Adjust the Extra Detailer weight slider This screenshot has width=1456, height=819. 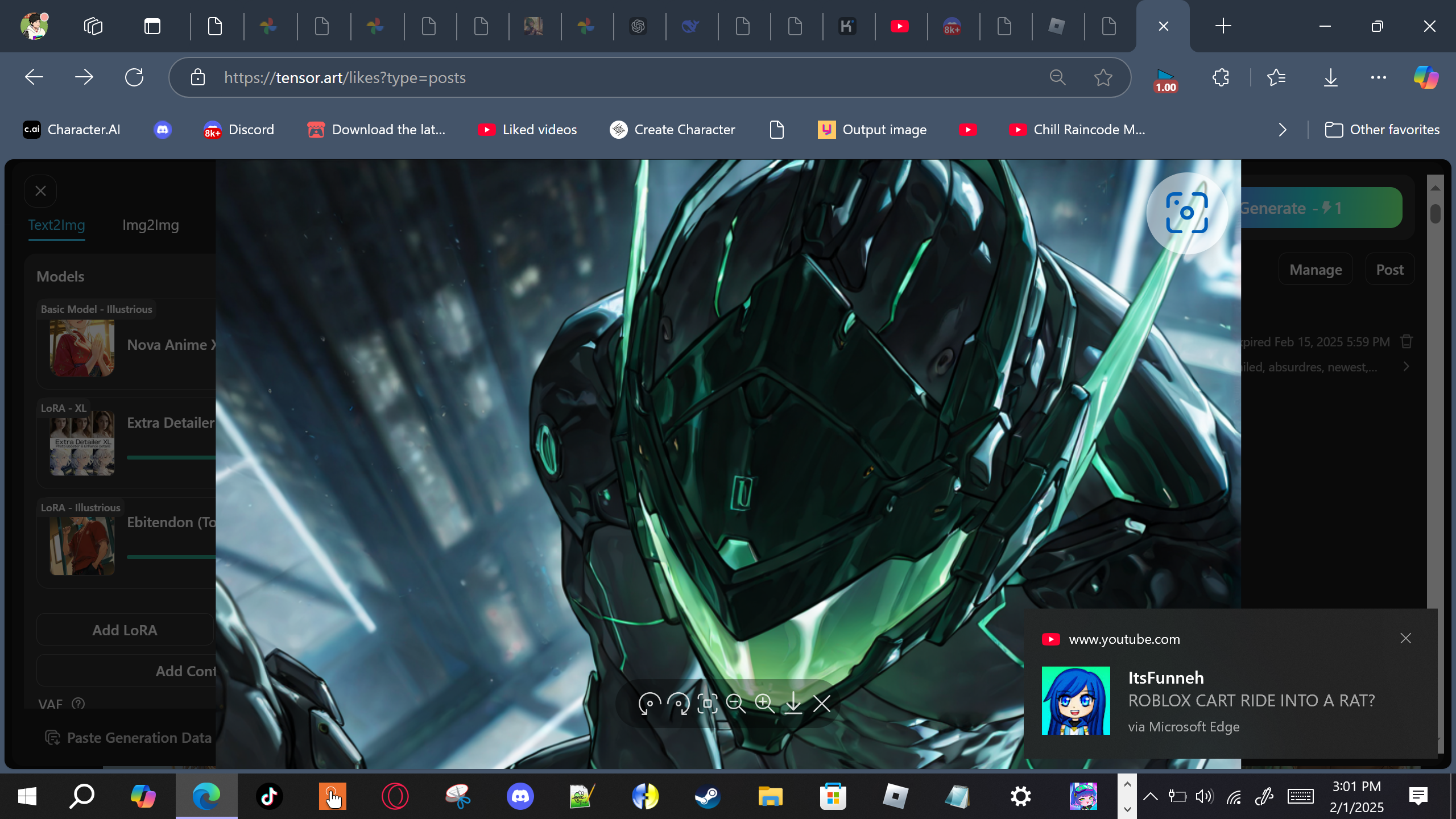(x=171, y=457)
